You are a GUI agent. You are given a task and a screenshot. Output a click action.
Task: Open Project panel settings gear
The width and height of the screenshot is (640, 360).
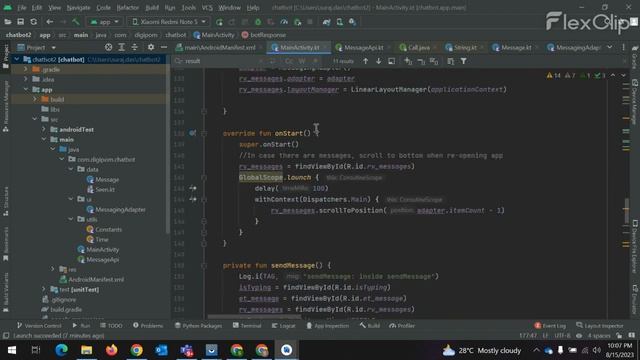pos(151,47)
